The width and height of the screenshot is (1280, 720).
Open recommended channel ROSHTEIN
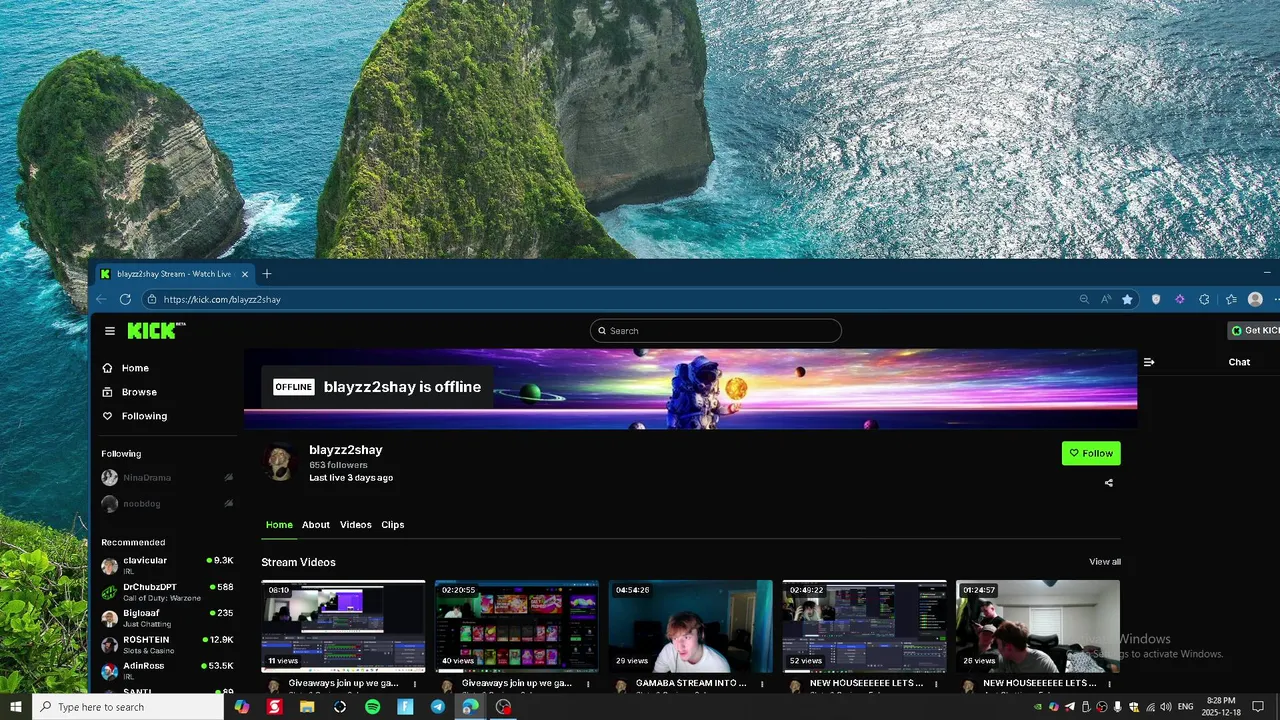point(167,644)
